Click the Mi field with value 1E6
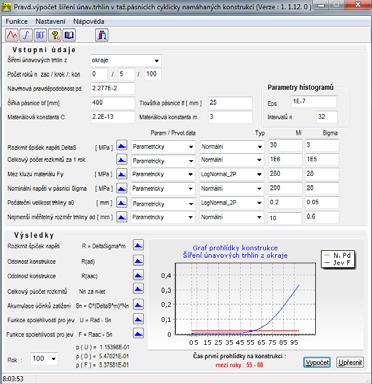The image size is (372, 384). click(x=285, y=160)
